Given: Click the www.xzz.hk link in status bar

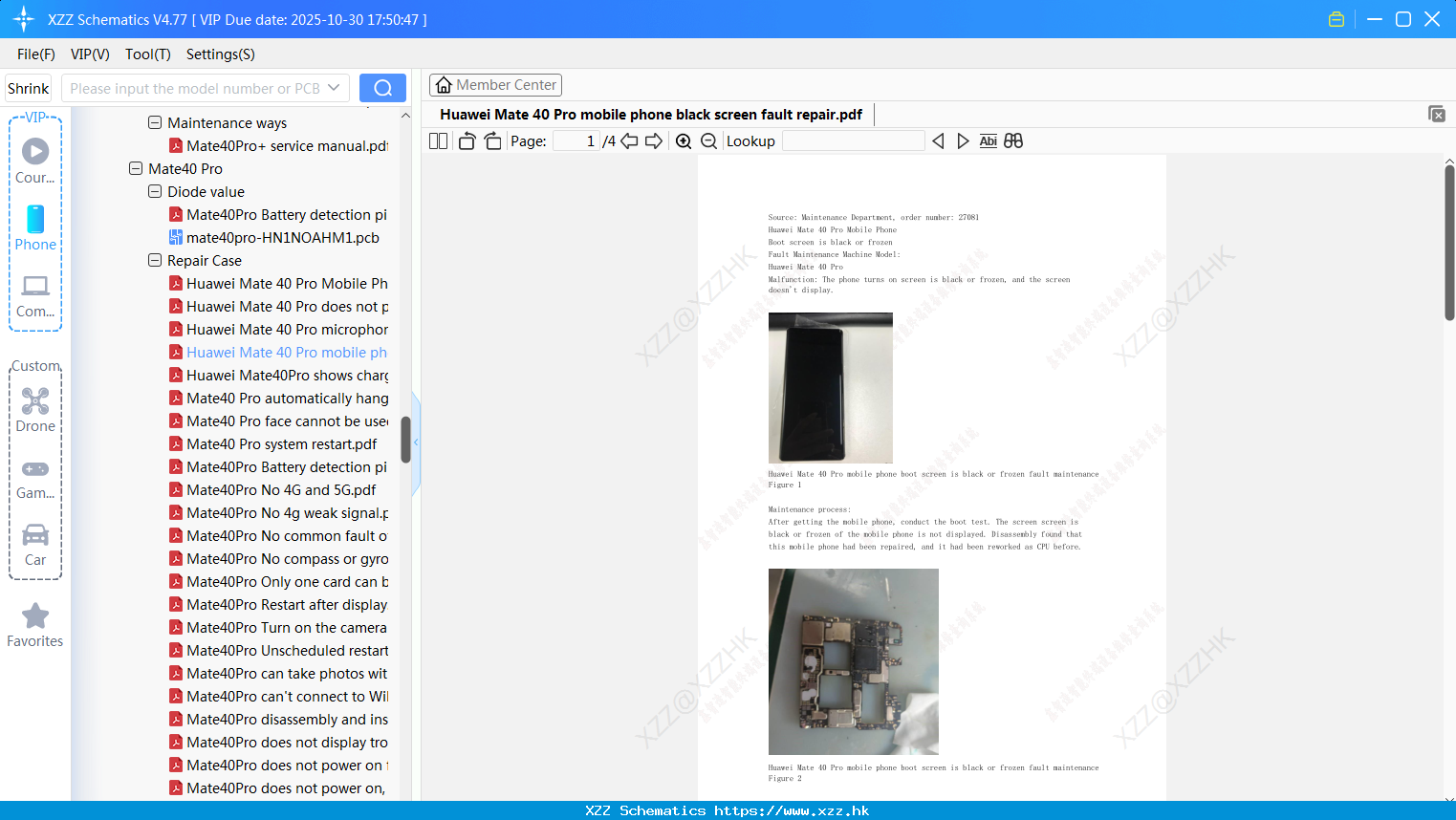Looking at the screenshot, I should point(792,810).
